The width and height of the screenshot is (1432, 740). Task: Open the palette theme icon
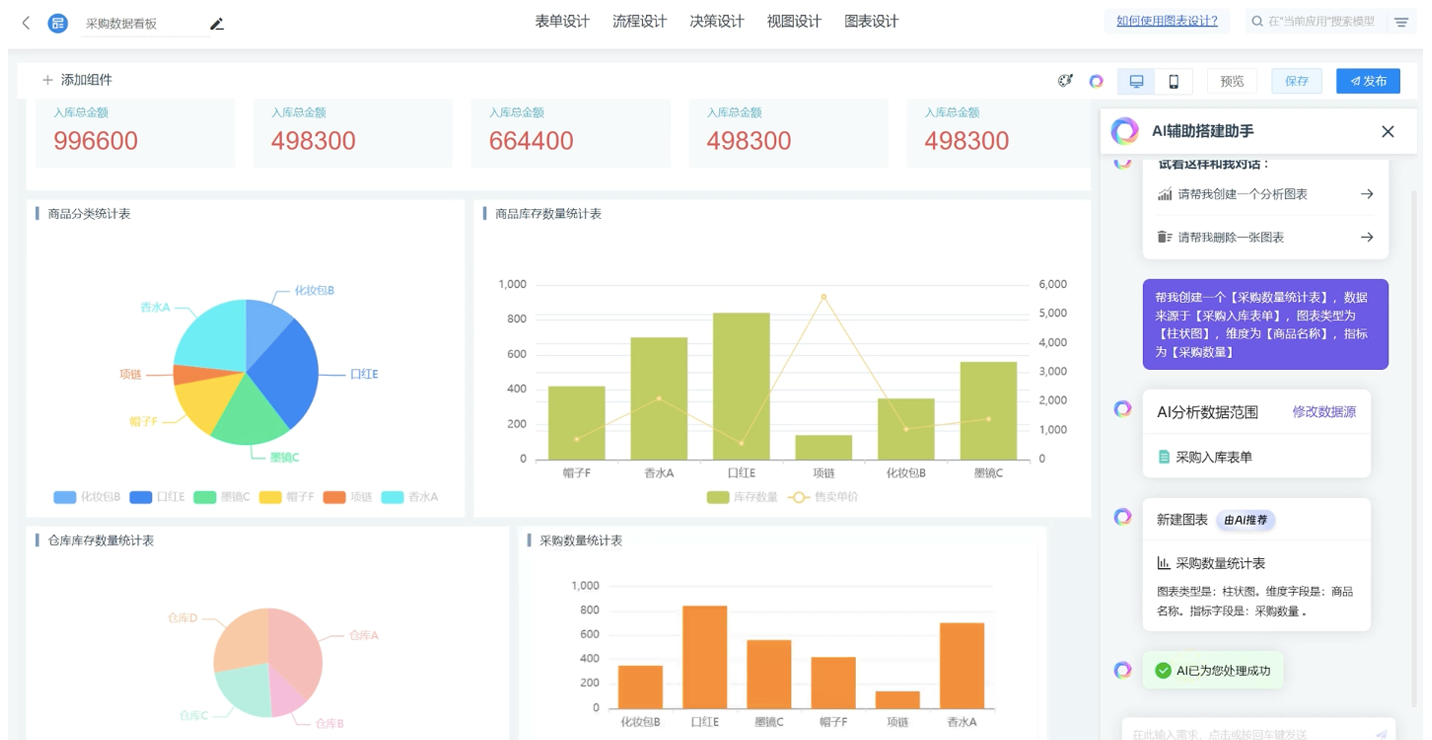[x=1065, y=81]
